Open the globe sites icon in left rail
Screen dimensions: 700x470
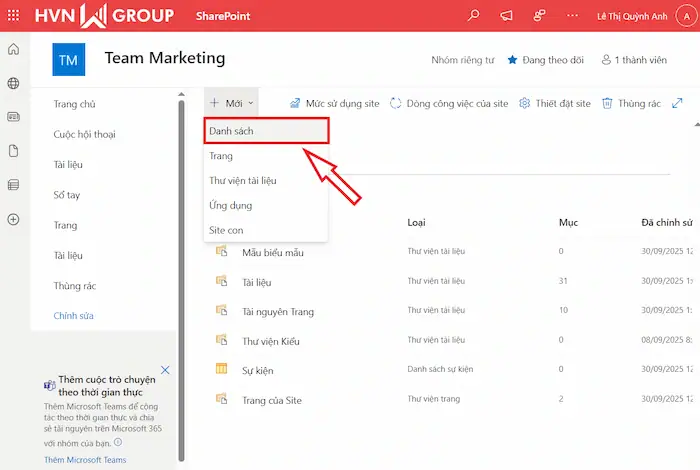pyautogui.click(x=13, y=83)
